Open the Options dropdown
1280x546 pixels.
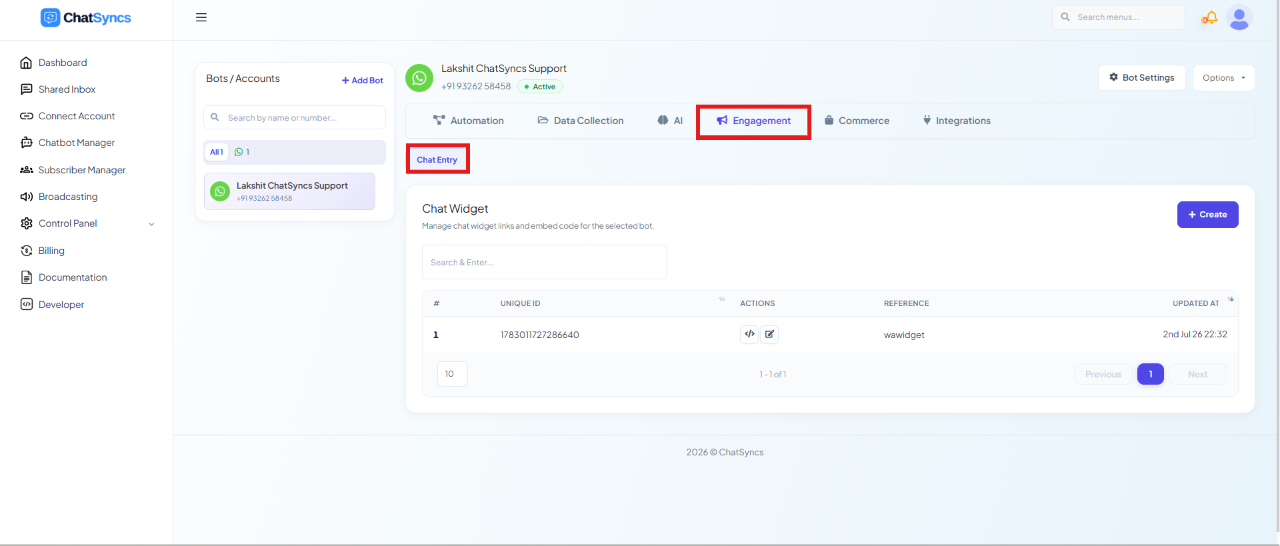[x=1223, y=78]
